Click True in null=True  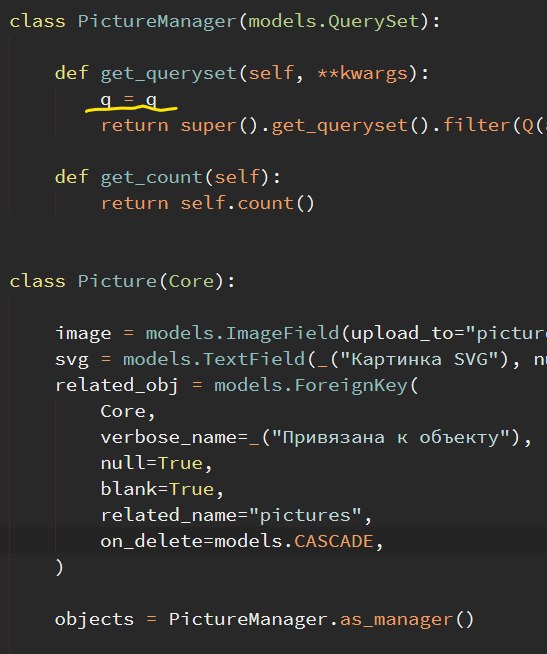pyautogui.click(x=180, y=464)
